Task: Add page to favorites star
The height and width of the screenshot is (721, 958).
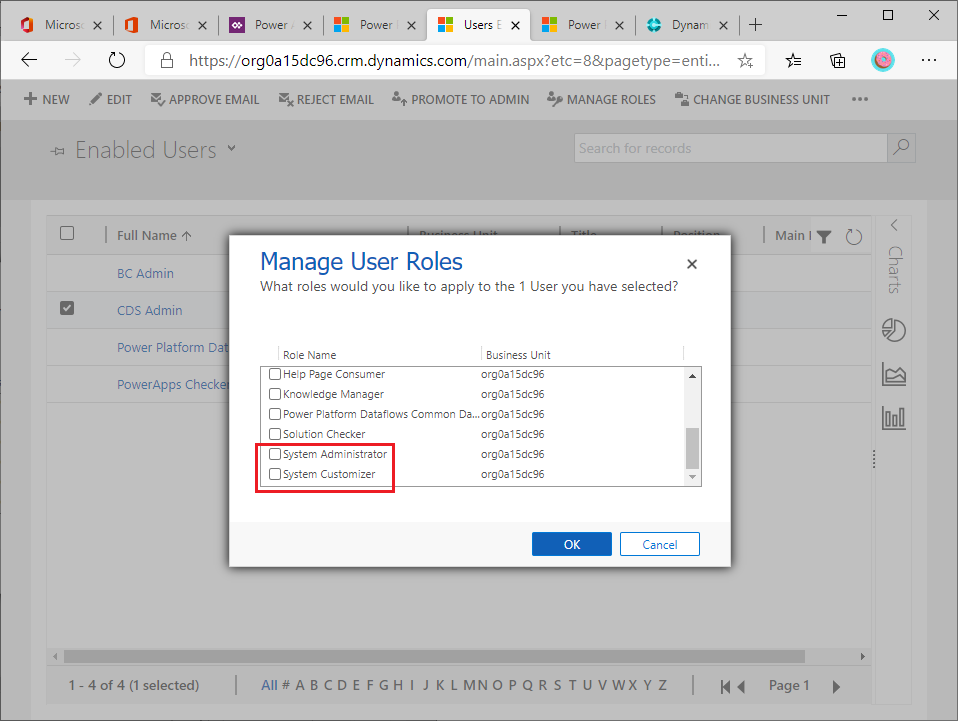Action: [x=745, y=60]
